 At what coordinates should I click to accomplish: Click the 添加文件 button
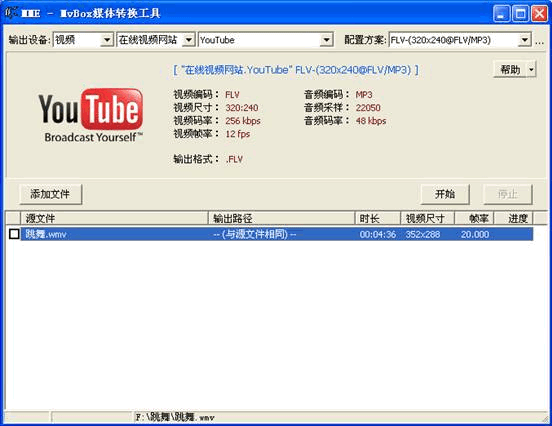[x=50, y=194]
